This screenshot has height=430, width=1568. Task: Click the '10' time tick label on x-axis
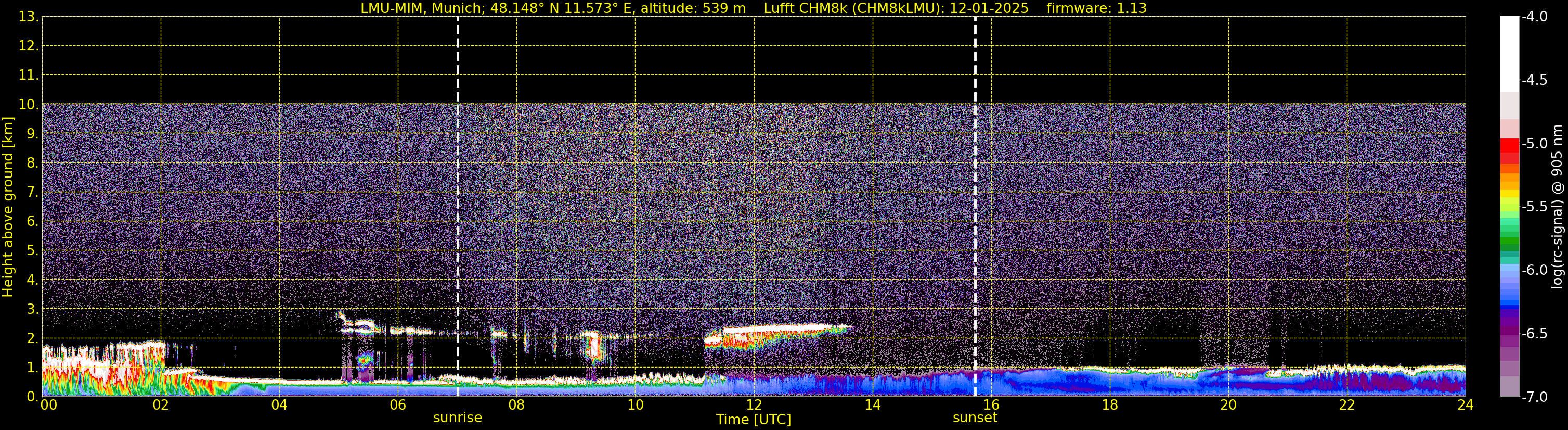coord(636,405)
